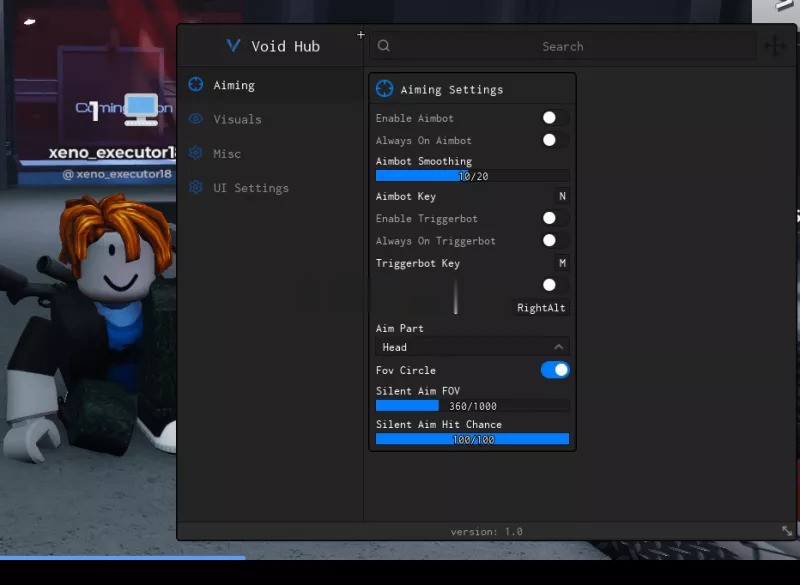
Task: Turn off the Fov Circle toggle
Action: tap(555, 370)
